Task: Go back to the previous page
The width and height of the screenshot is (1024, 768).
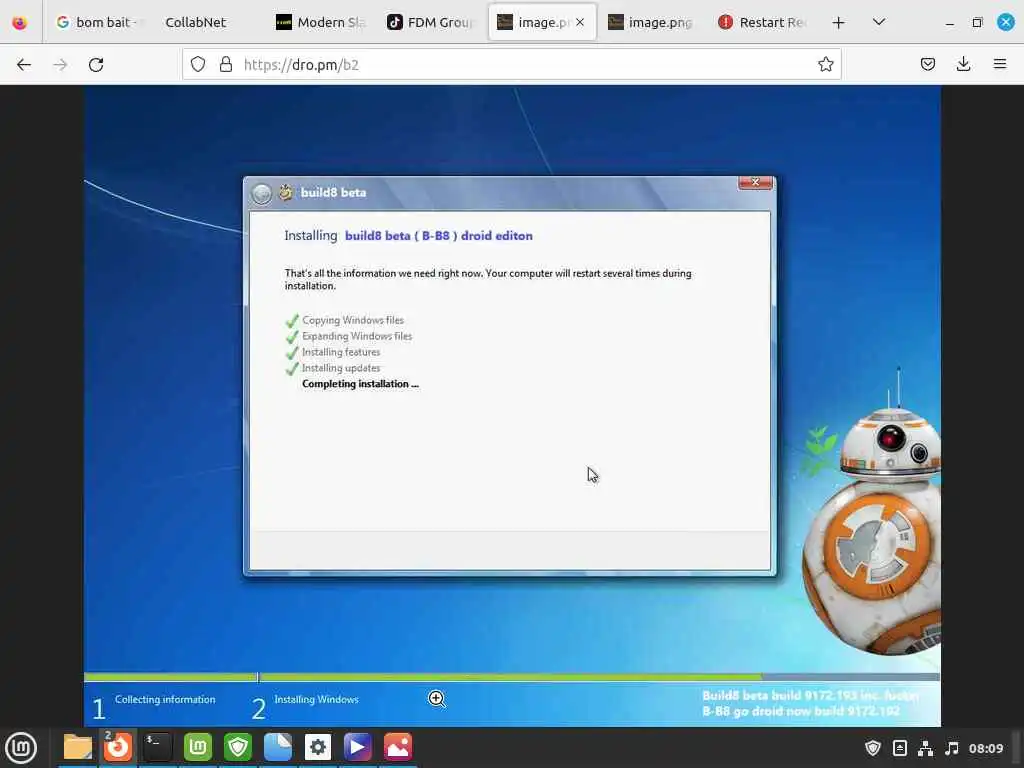Action: click(x=24, y=65)
